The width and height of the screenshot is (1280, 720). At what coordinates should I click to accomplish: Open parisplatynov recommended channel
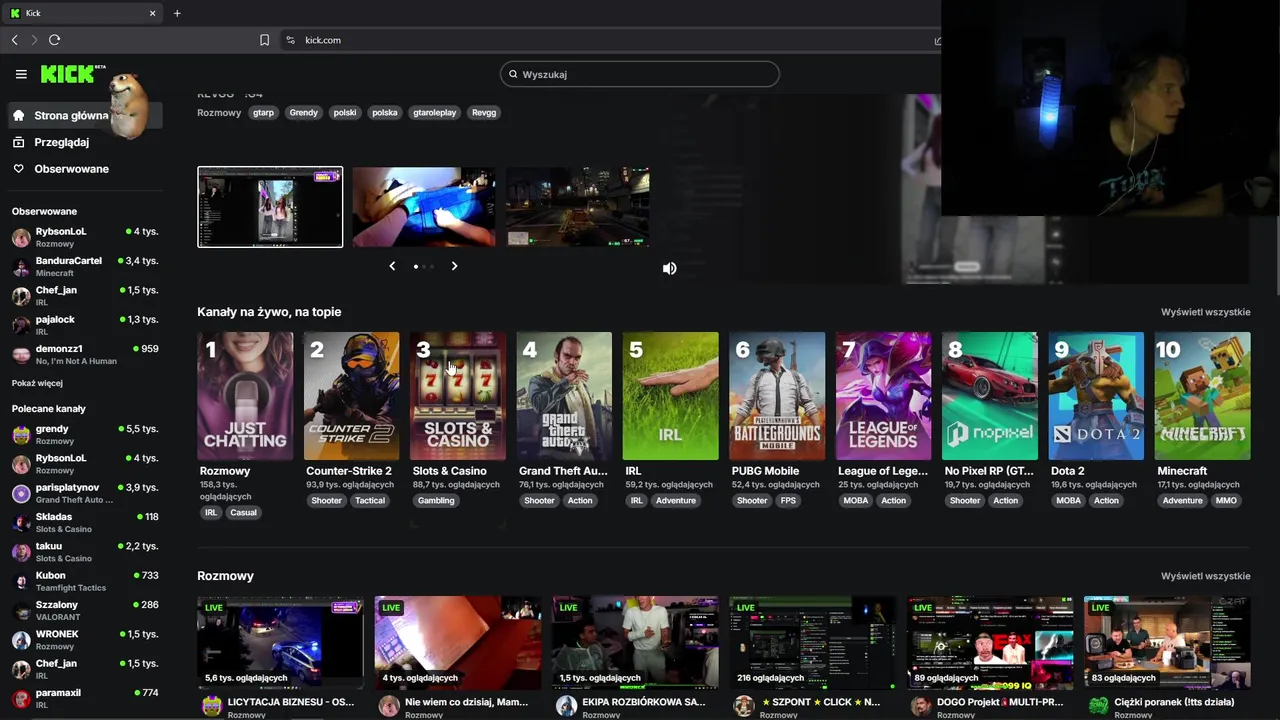pos(85,493)
